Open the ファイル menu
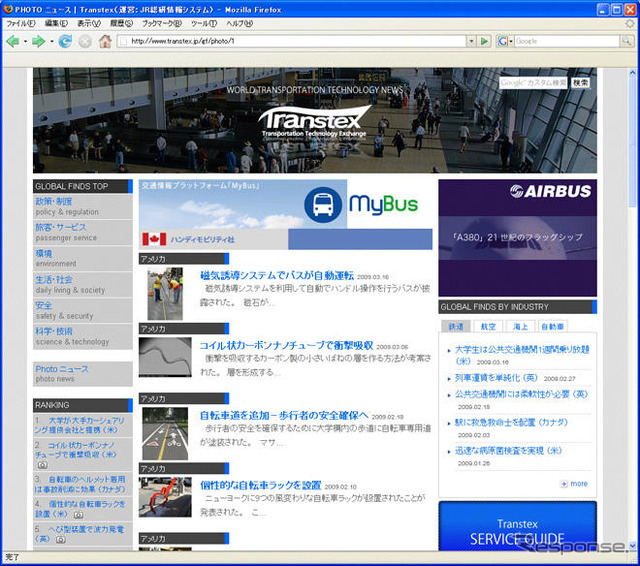This screenshot has height=566, width=640. pos(21,24)
